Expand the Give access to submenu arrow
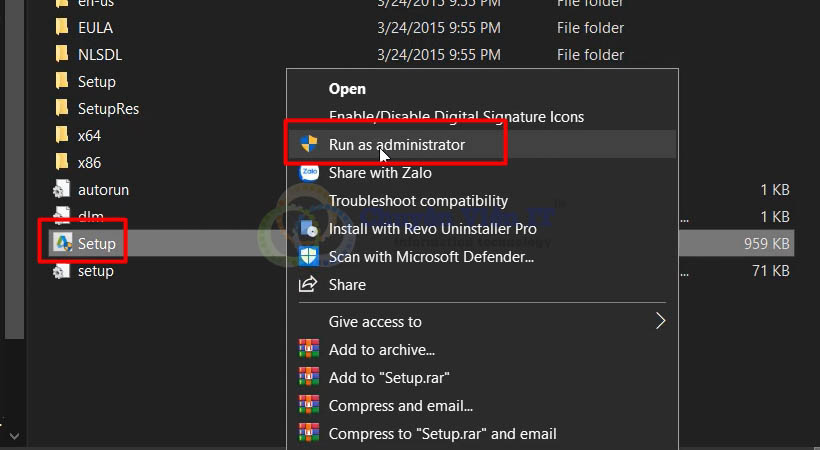 660,321
